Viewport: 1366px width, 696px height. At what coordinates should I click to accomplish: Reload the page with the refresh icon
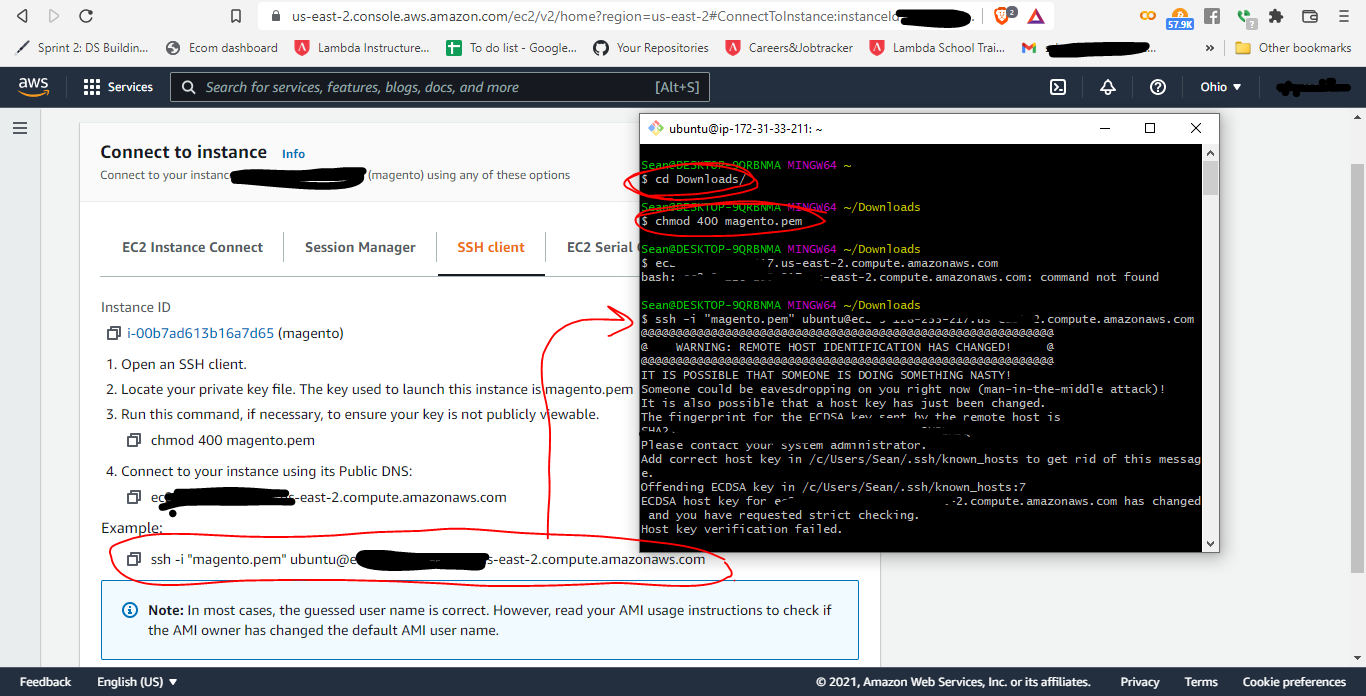tap(86, 16)
